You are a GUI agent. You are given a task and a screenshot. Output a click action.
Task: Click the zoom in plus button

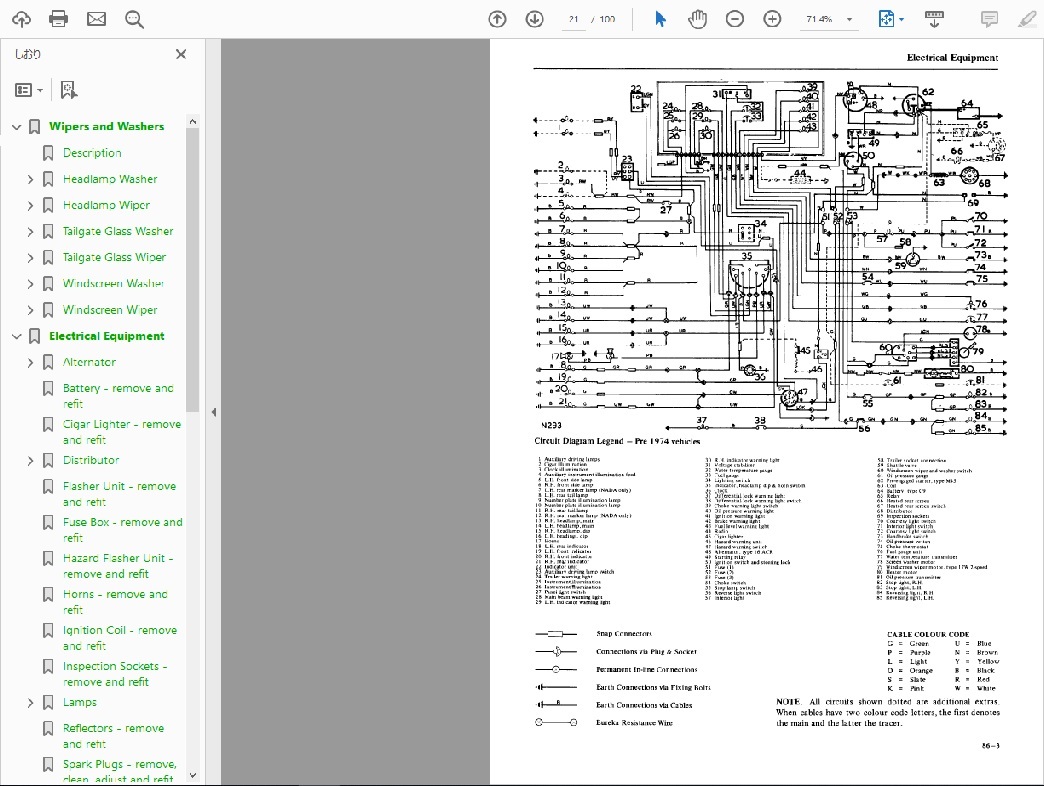pyautogui.click(x=772, y=19)
